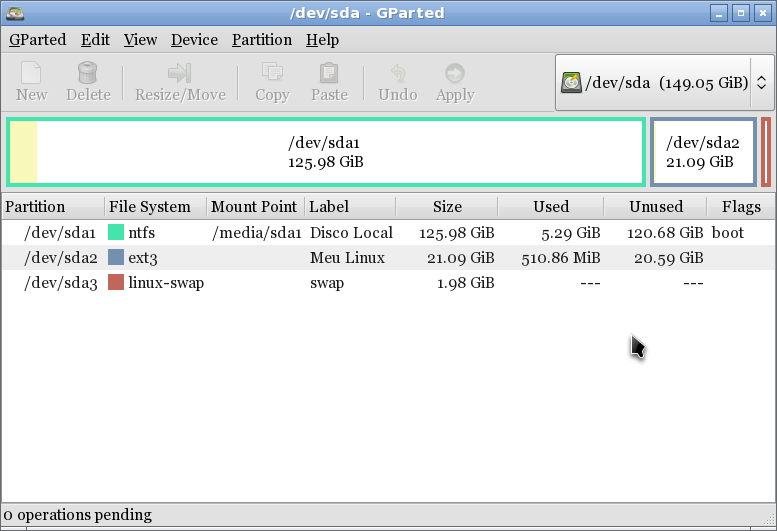Click the Apply operations icon
The image size is (777, 531).
pos(455,73)
